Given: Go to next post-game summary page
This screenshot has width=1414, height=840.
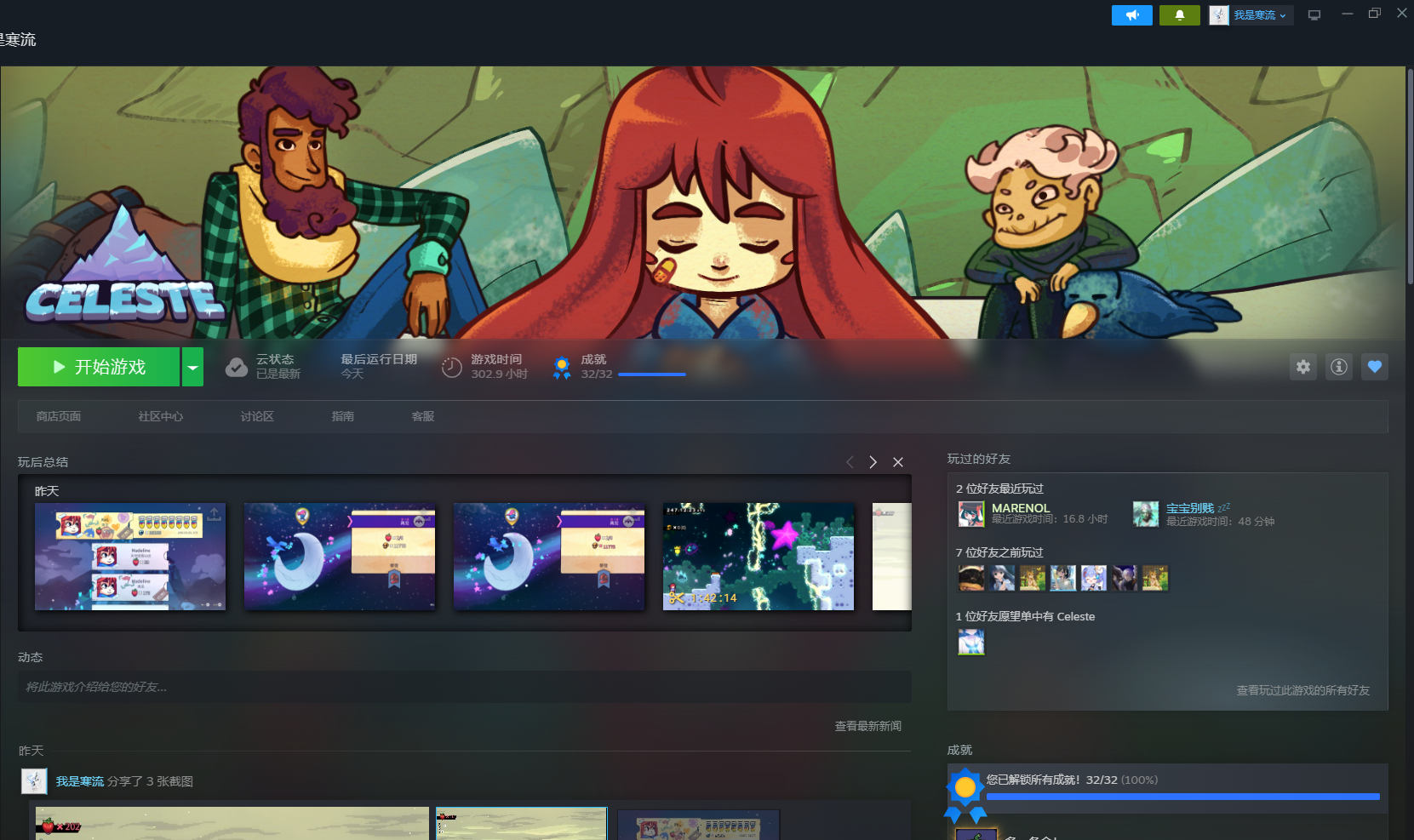Looking at the screenshot, I should [x=873, y=462].
